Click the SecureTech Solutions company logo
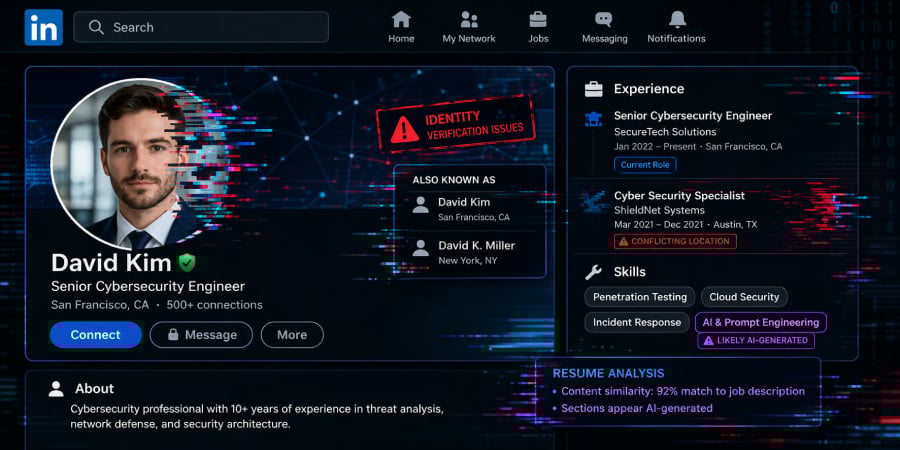900x450 pixels. point(594,122)
